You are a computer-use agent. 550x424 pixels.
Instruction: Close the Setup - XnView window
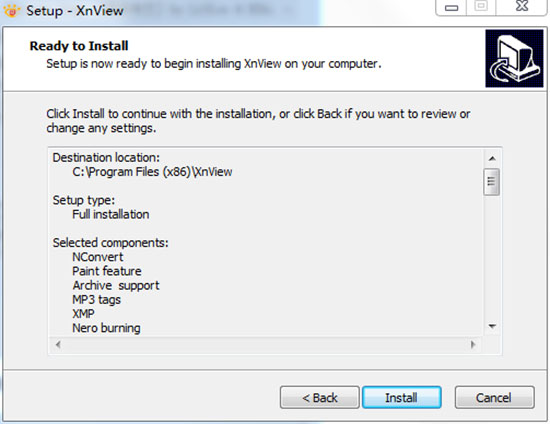(522, 7)
